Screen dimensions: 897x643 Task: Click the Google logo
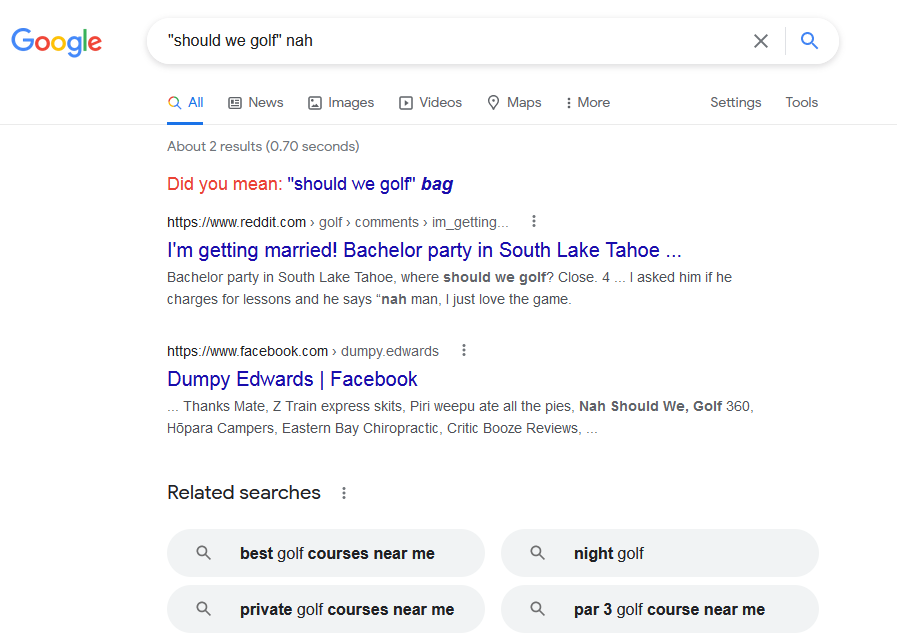[x=57, y=42]
